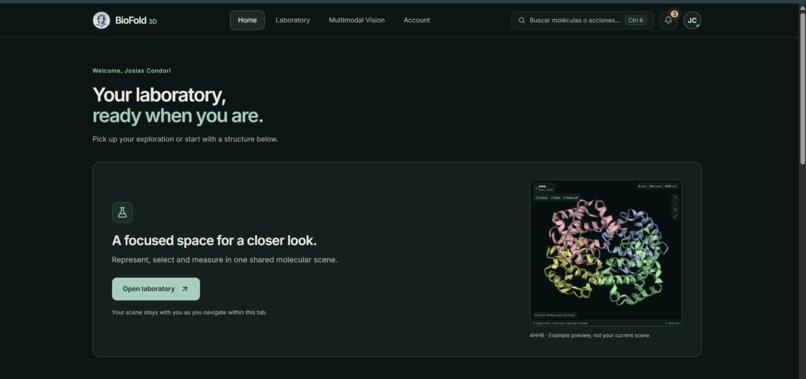Click the BioFold circular logo icon
This screenshot has height=379, width=806.
click(x=101, y=20)
